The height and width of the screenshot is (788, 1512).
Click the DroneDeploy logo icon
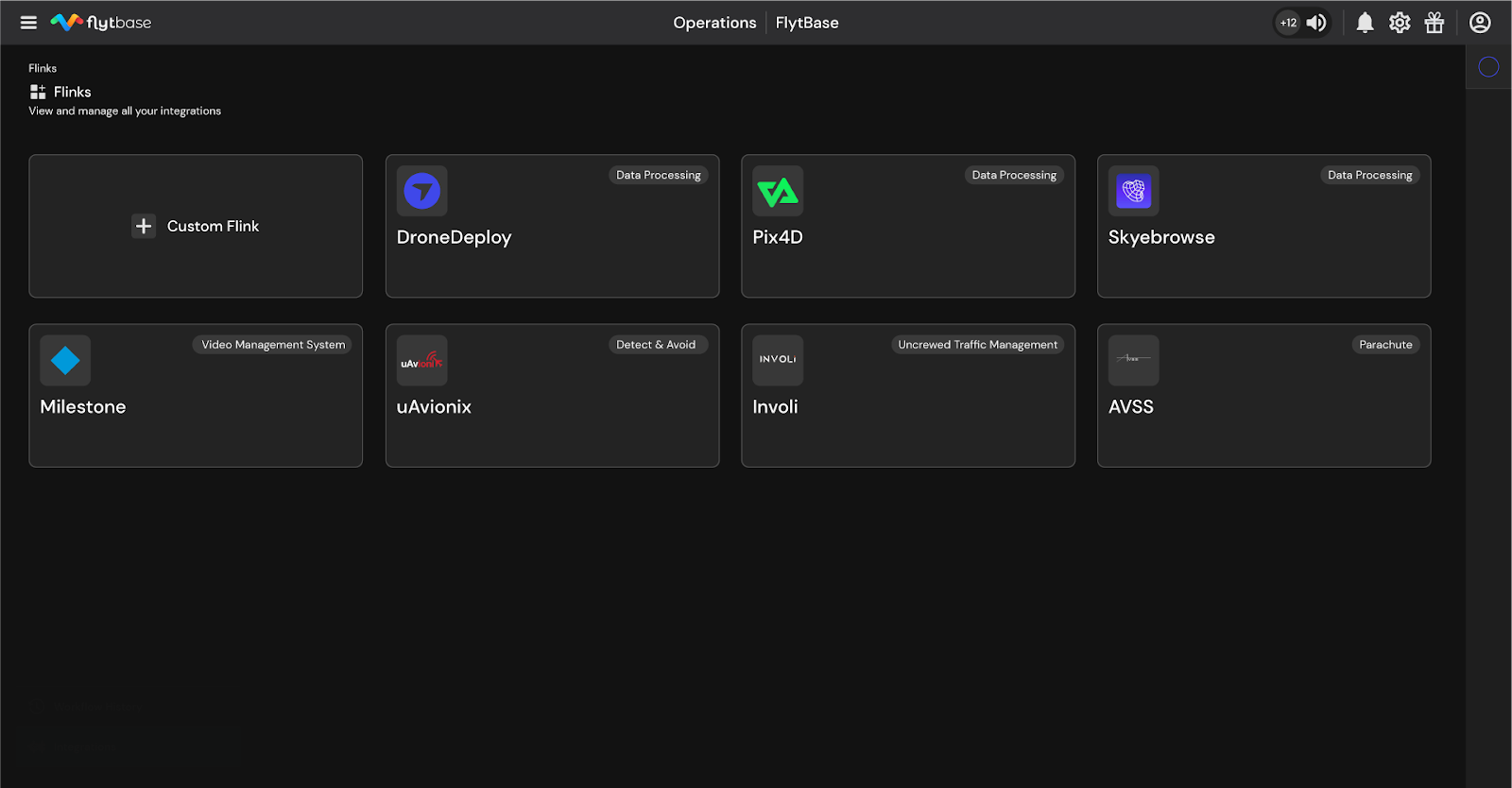tap(422, 191)
